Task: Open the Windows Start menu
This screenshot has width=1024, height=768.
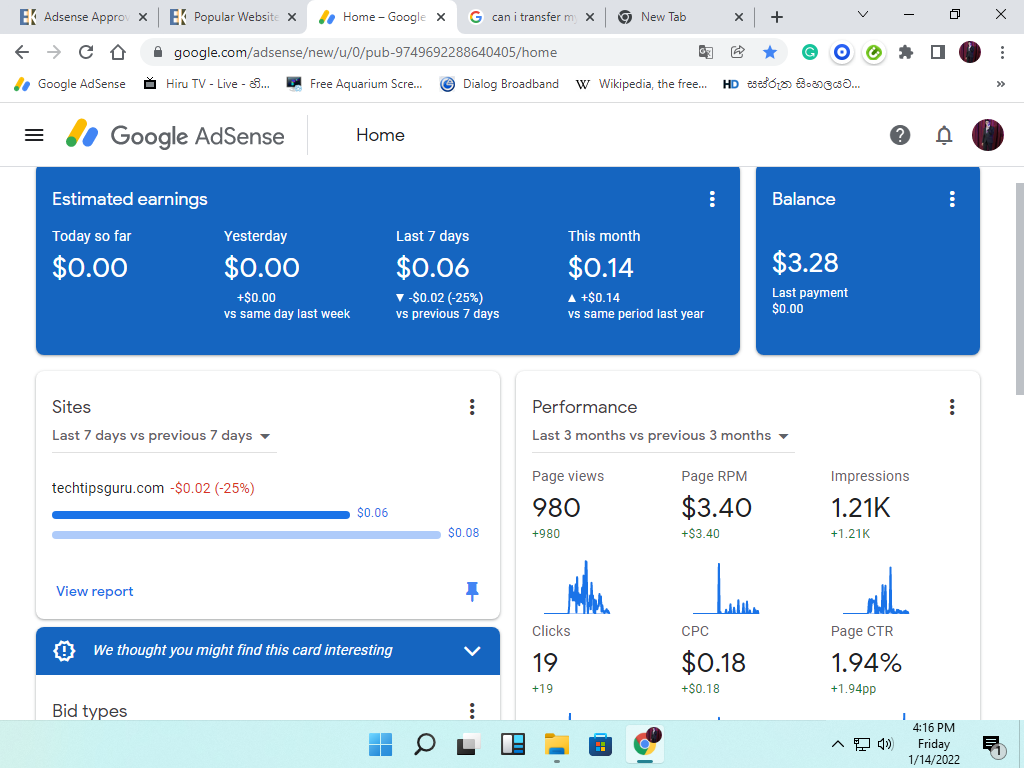Action: tap(380, 744)
